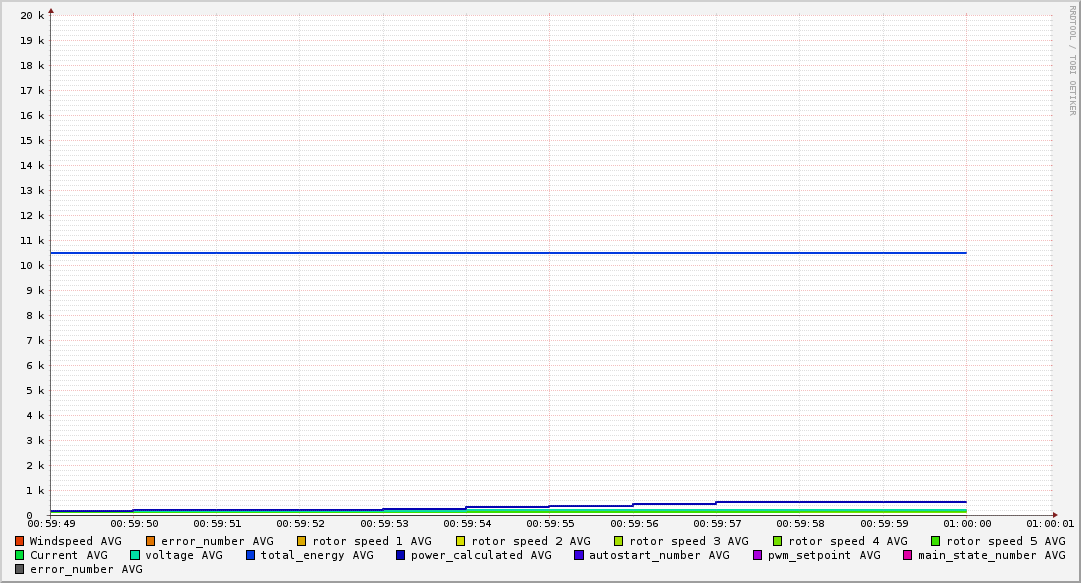
Task: Click the rotor speed 3 AVG swatch
Action: pyautogui.click(x=619, y=541)
